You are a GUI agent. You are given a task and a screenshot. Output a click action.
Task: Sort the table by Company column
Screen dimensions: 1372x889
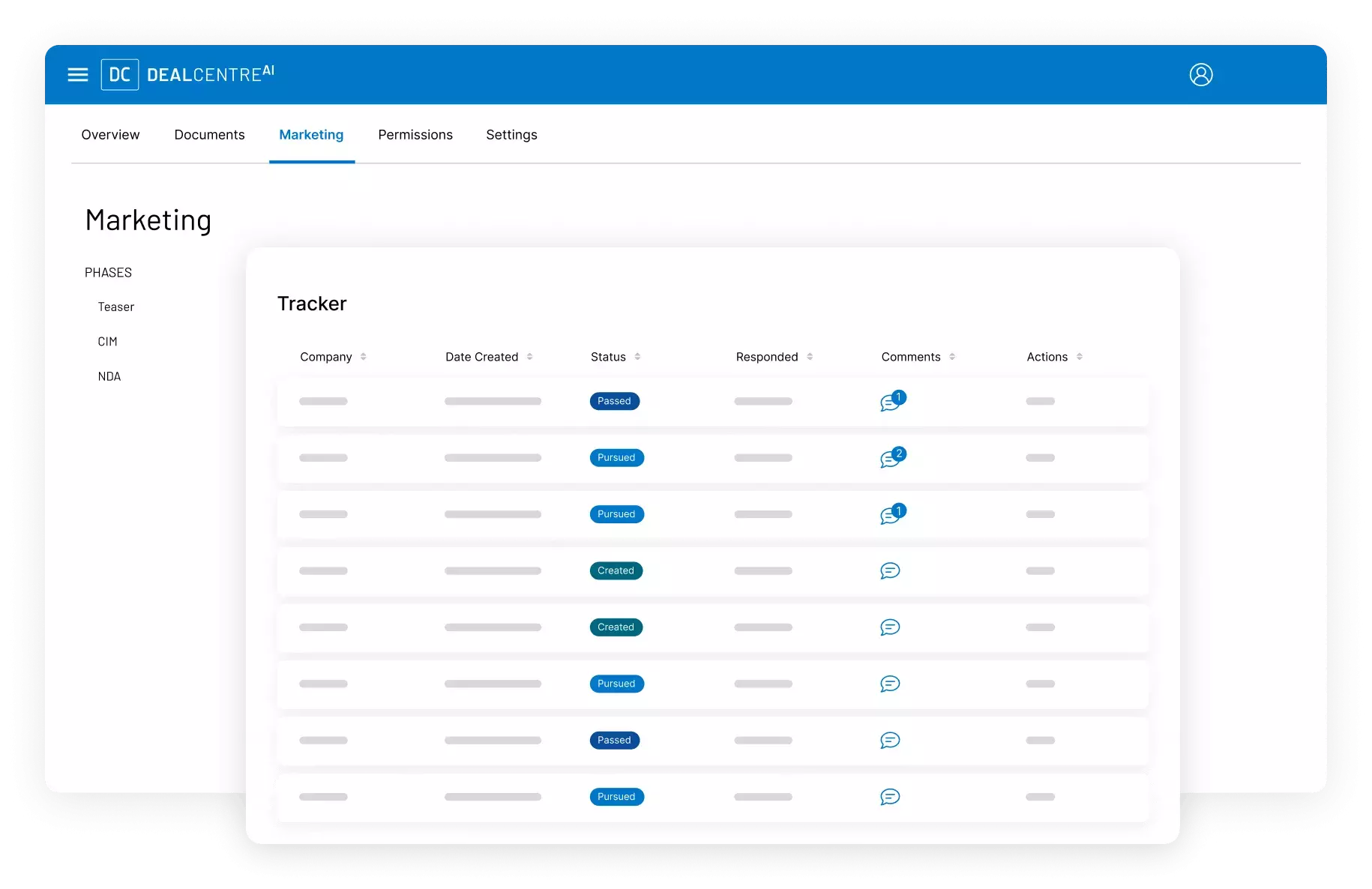coord(363,357)
